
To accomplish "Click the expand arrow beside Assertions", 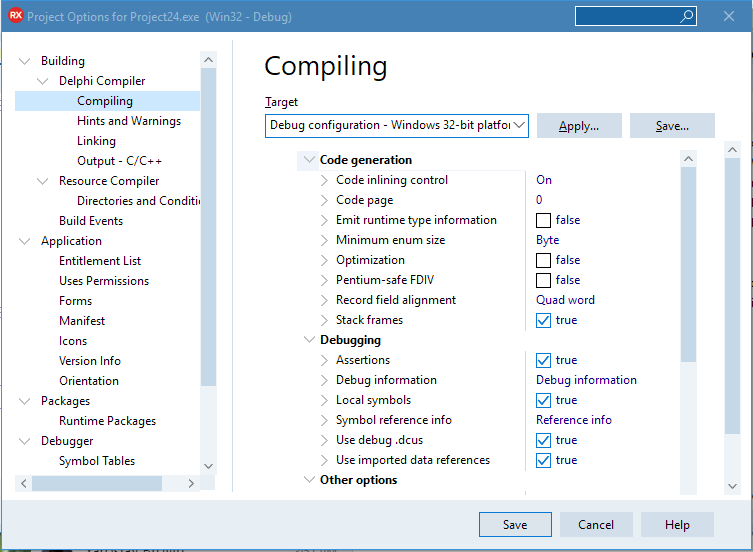I will [x=324, y=360].
